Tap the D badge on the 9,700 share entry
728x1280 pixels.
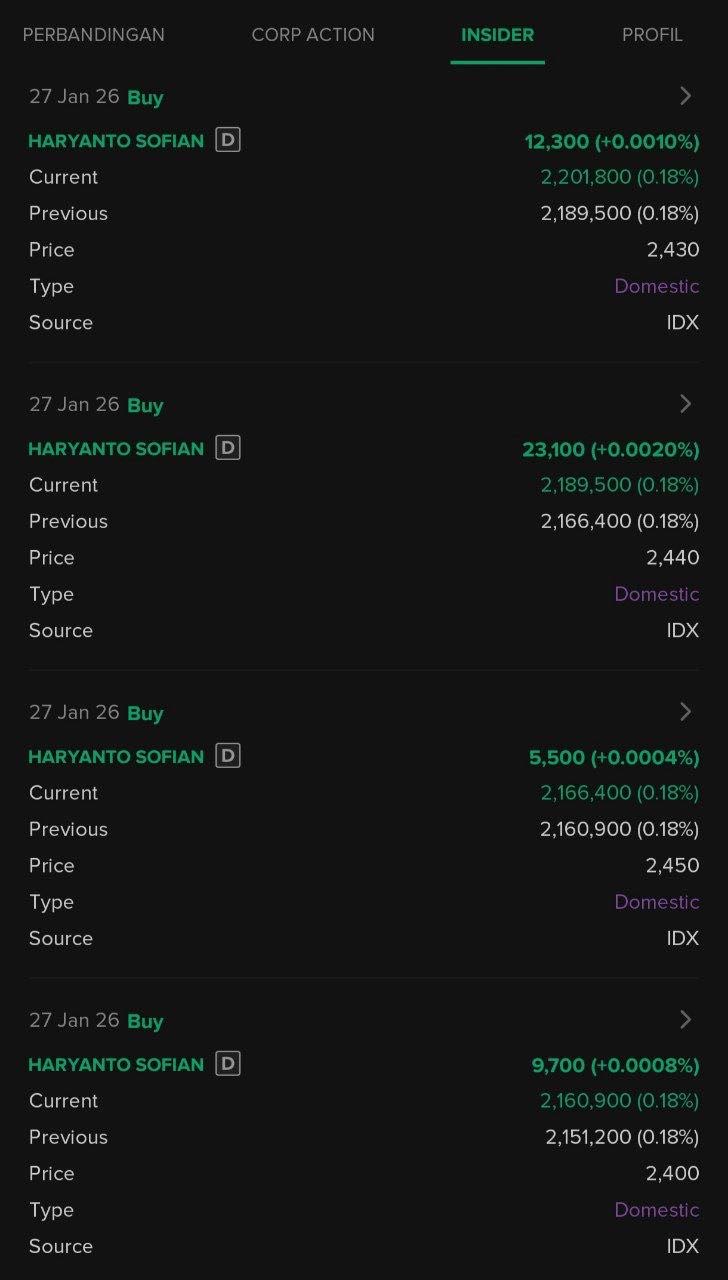pyautogui.click(x=228, y=1065)
